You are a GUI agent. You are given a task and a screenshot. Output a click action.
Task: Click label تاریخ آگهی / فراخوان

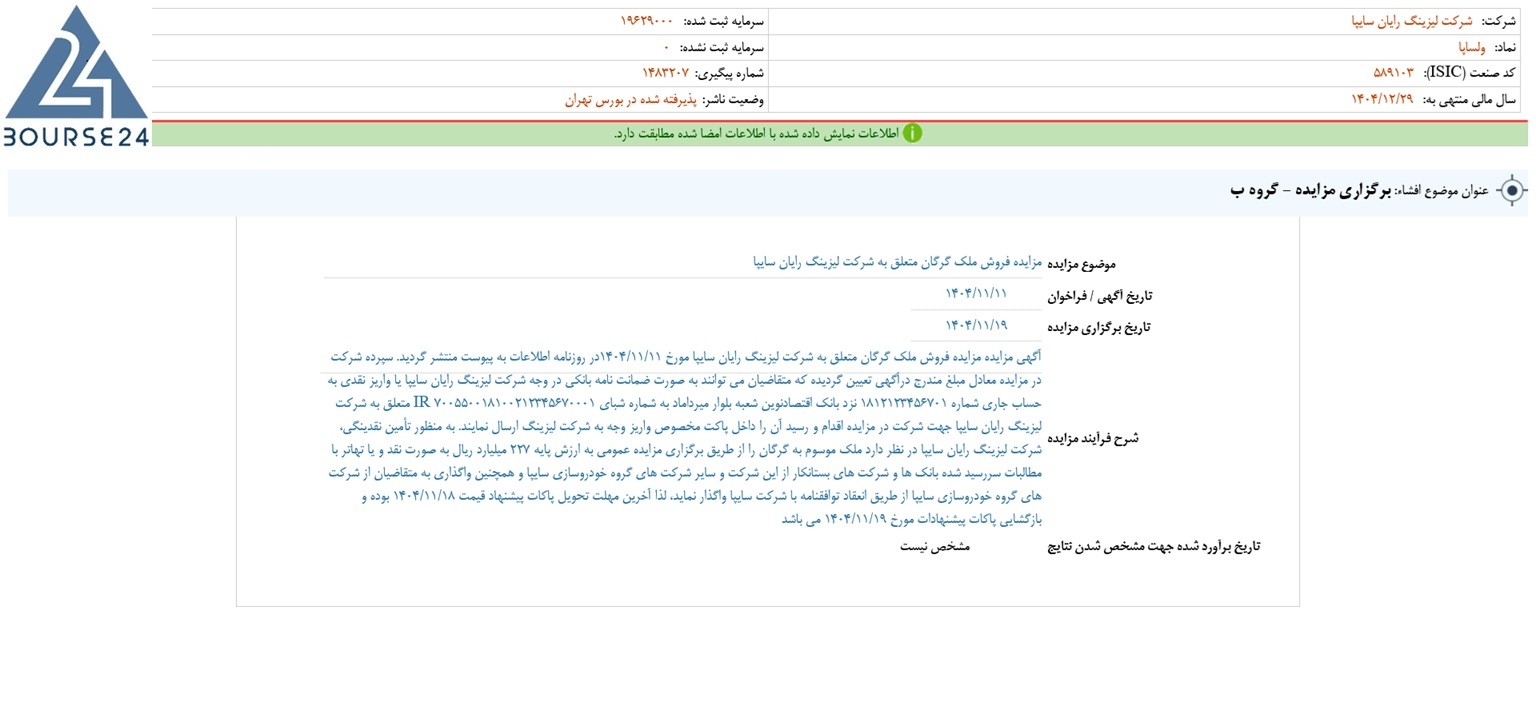(x=1100, y=296)
